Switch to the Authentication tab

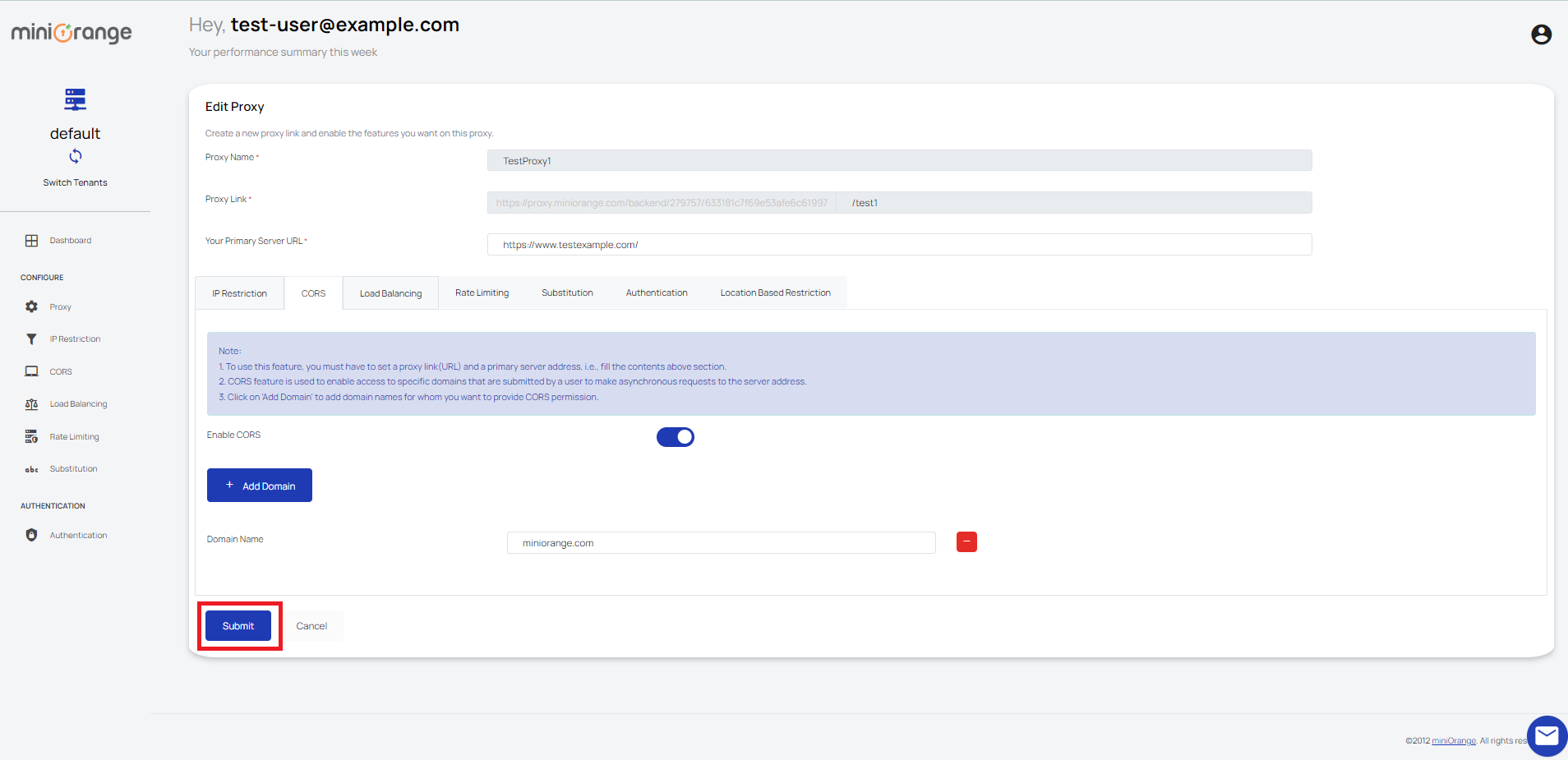(657, 292)
